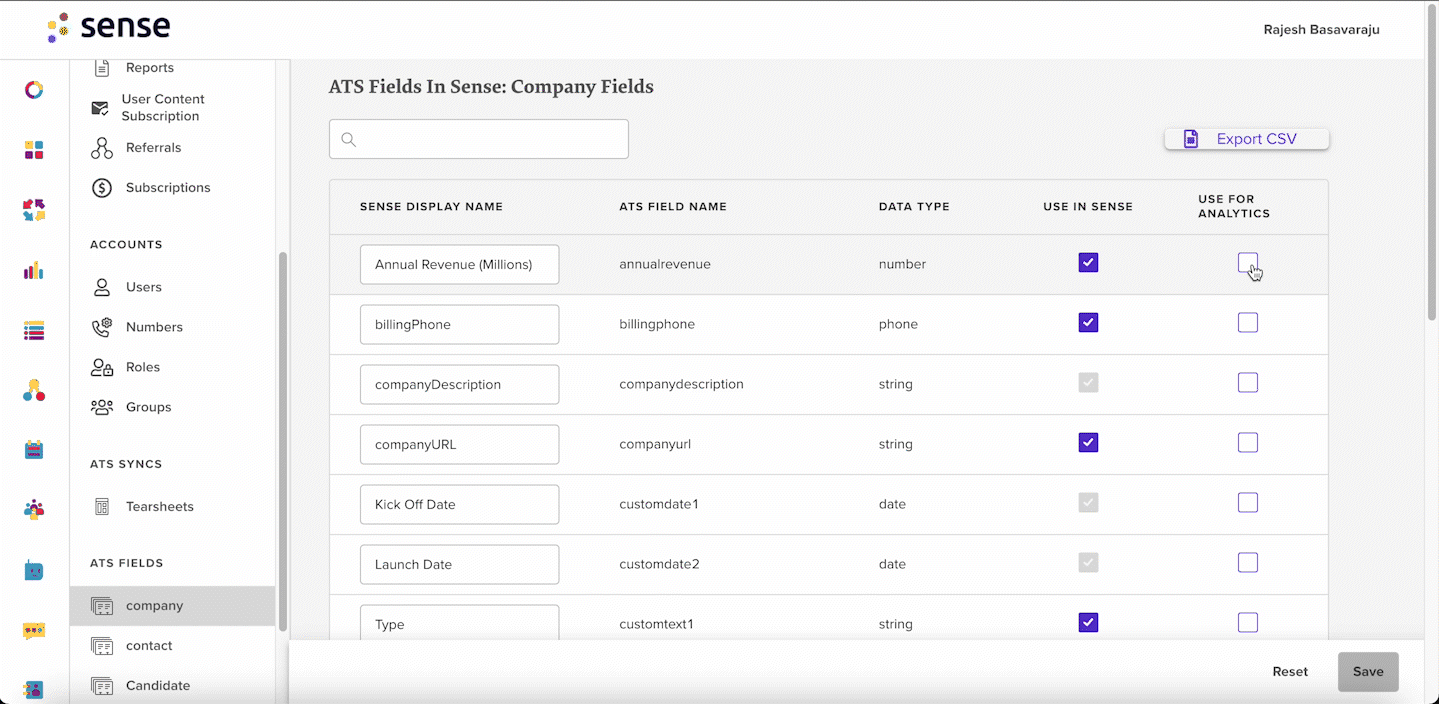
Task: Focus the company fields search box
Action: coord(479,139)
